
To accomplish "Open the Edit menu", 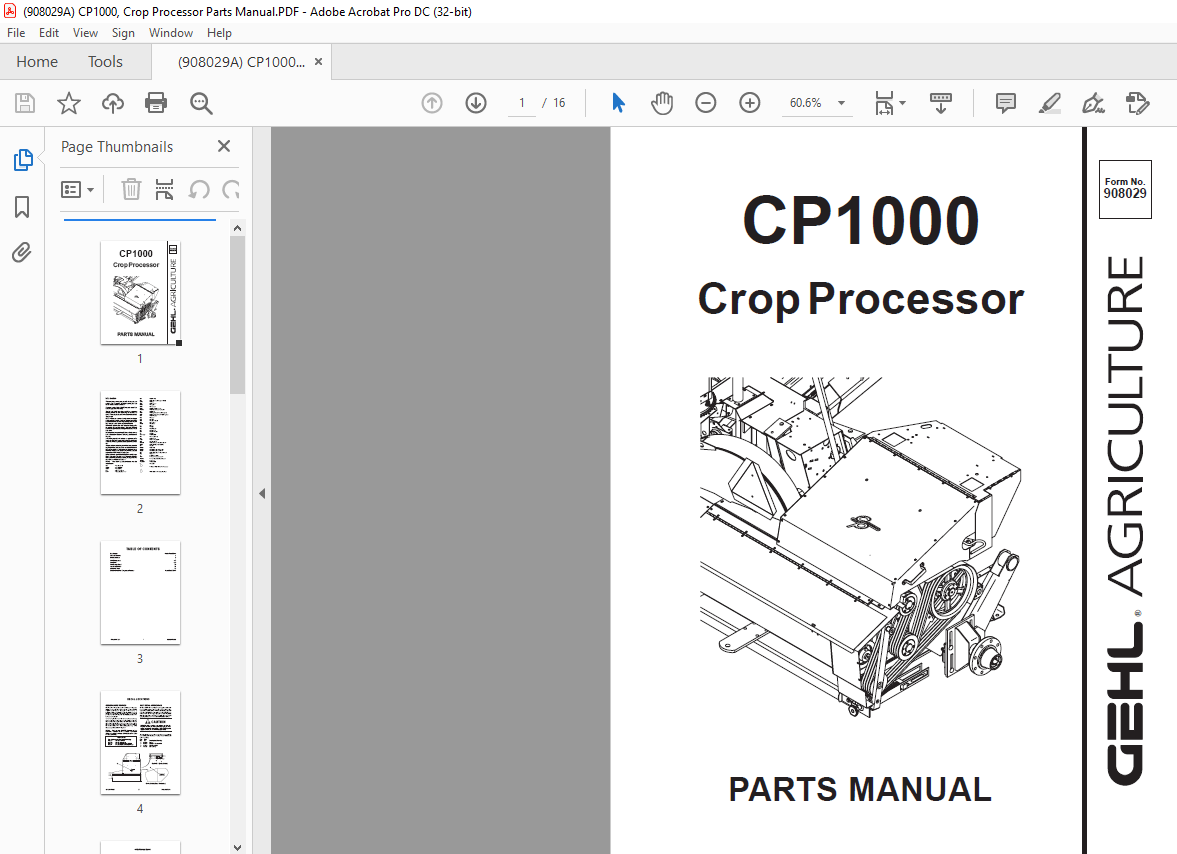I will [x=49, y=33].
